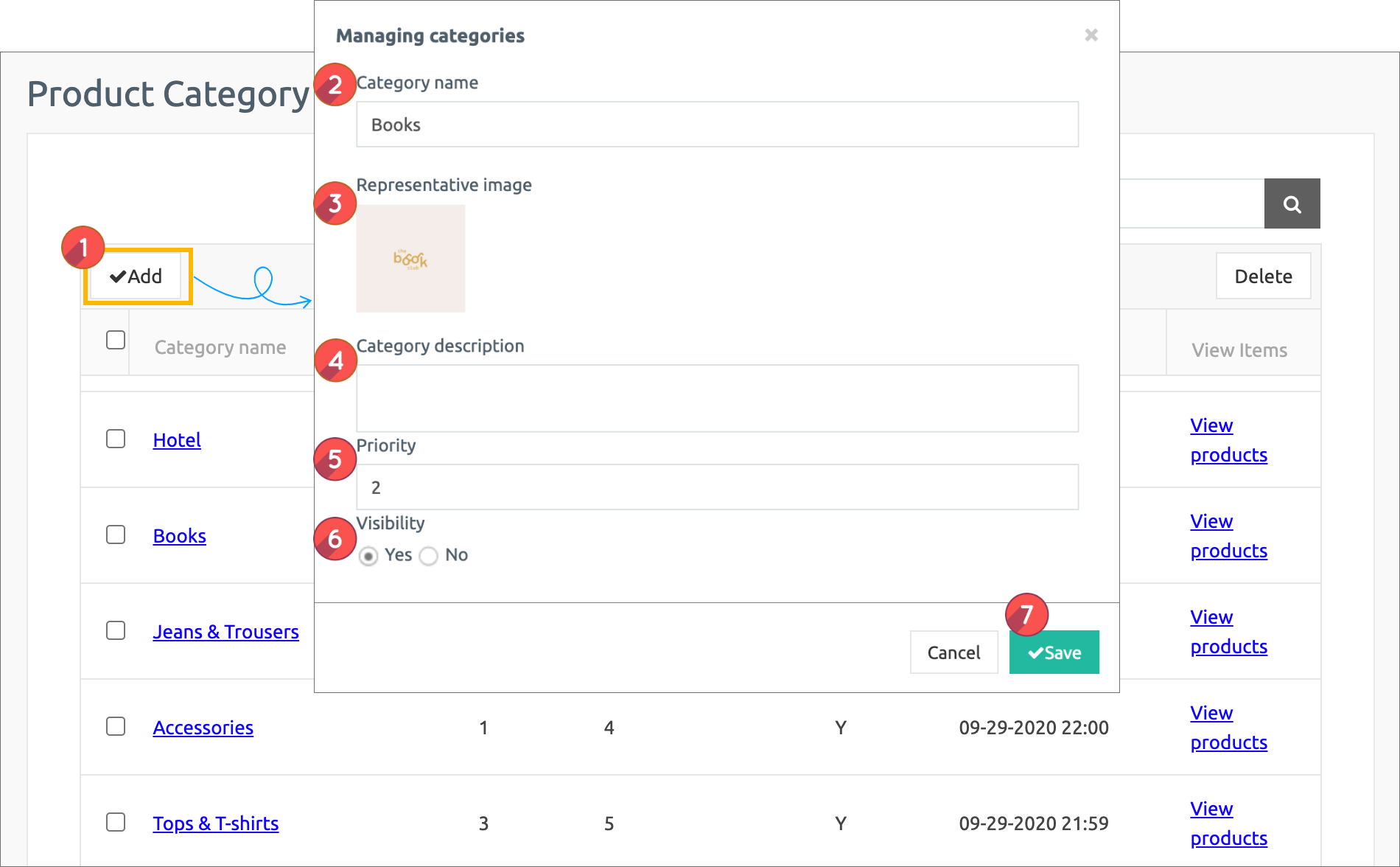Open the Jeans & Trousers category link

coord(225,632)
